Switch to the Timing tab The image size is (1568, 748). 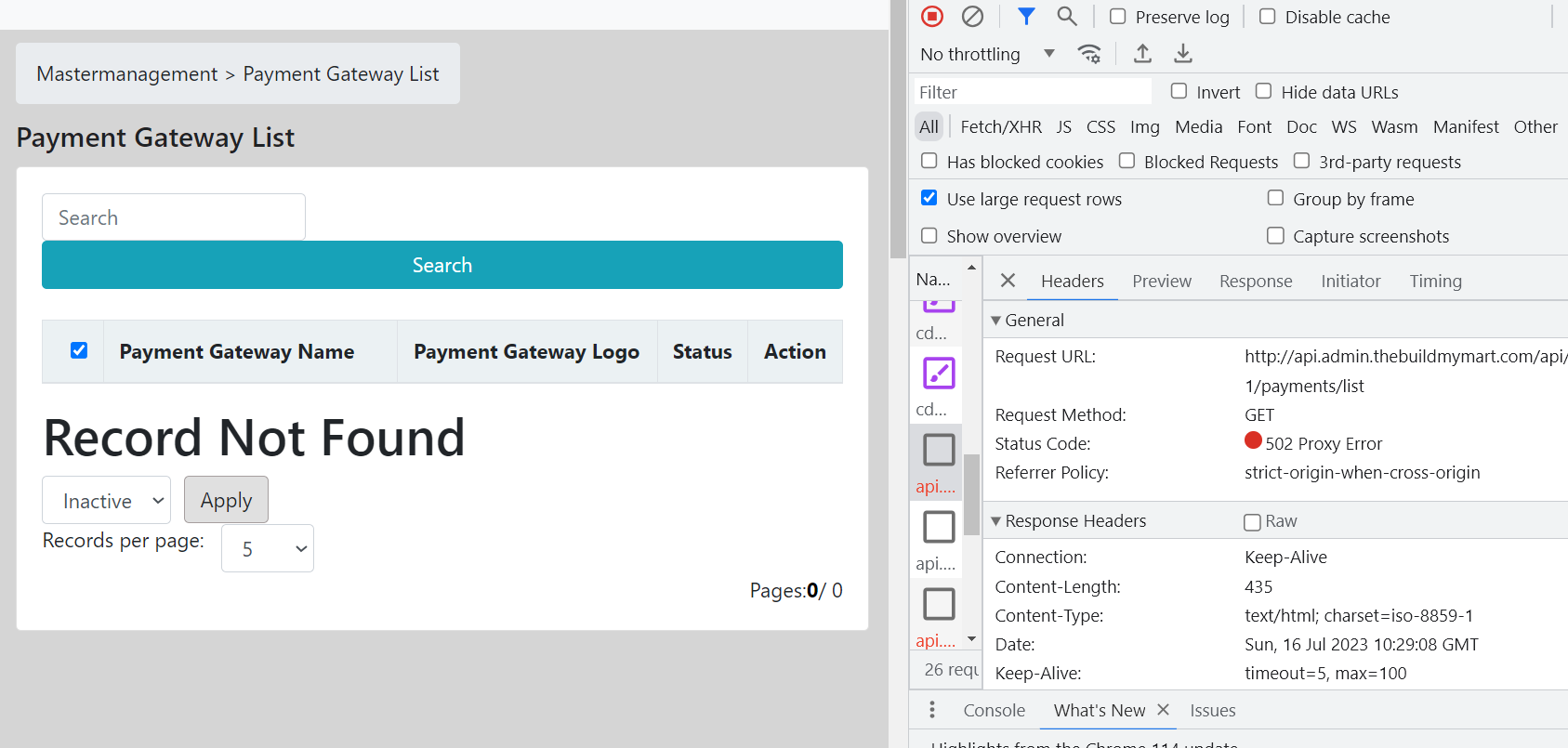1435,281
